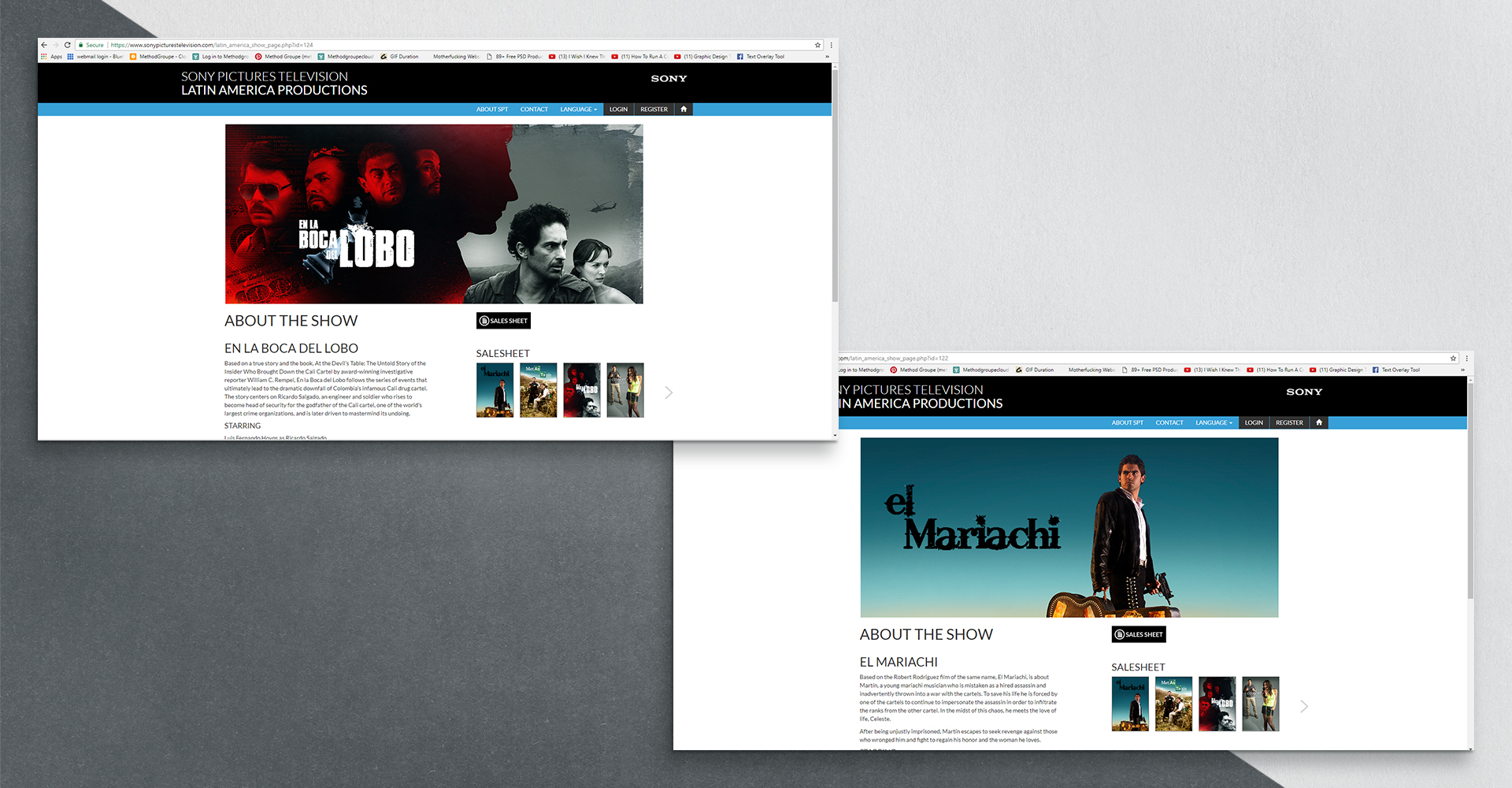Open the Apps bookmark grid icon
The height and width of the screenshot is (788, 1512).
44,57
